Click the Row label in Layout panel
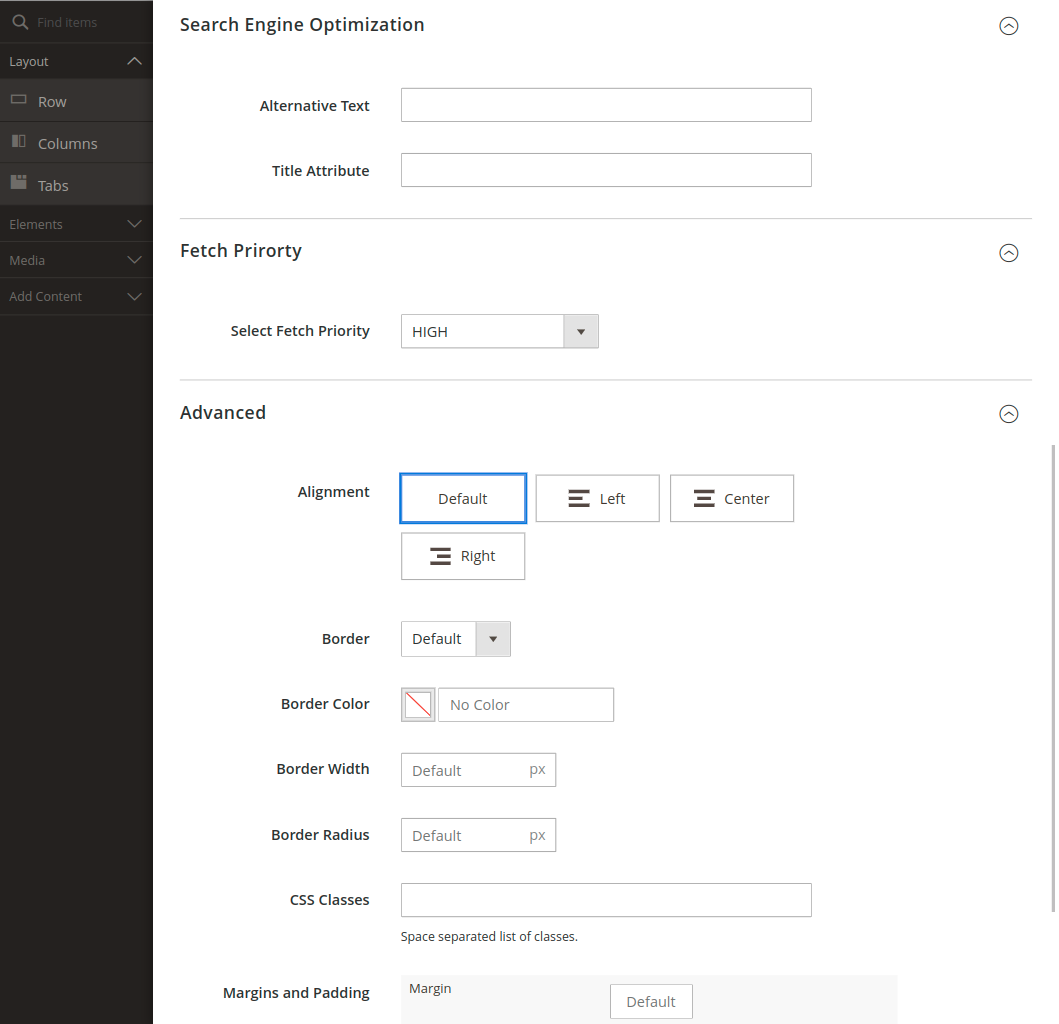Image resolution: width=1059 pixels, height=1024 pixels. (52, 102)
